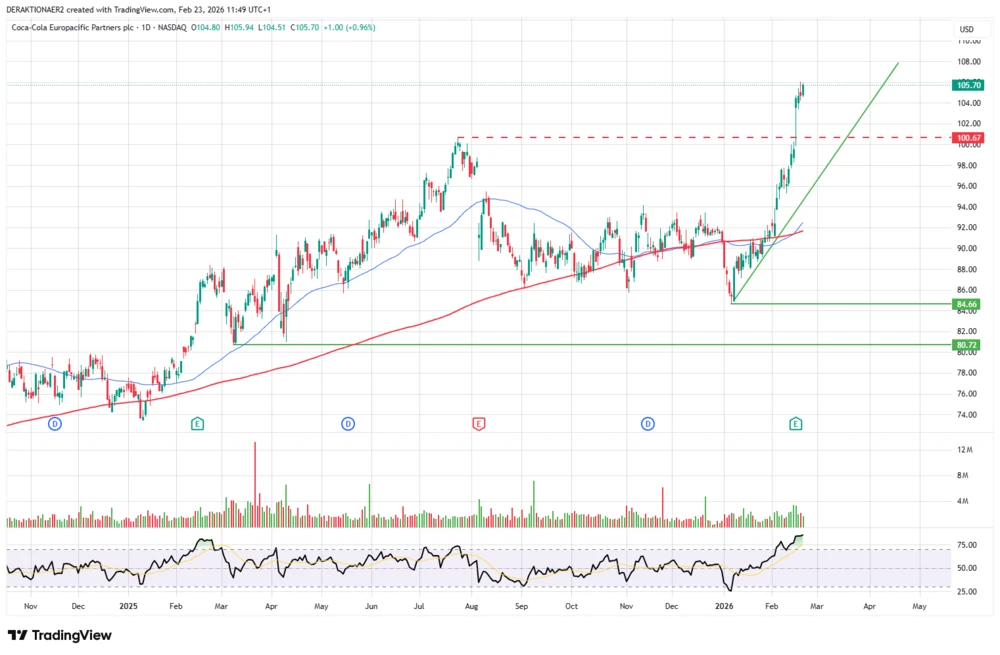Click the blue D dividend marker below June
Viewport: 1000px width, 655px height.
click(347, 423)
